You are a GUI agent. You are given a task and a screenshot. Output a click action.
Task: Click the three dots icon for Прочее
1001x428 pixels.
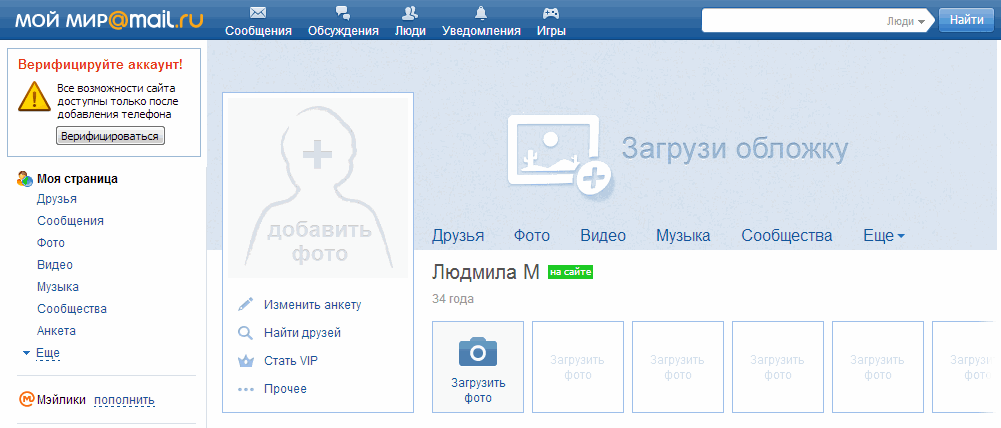click(x=246, y=389)
